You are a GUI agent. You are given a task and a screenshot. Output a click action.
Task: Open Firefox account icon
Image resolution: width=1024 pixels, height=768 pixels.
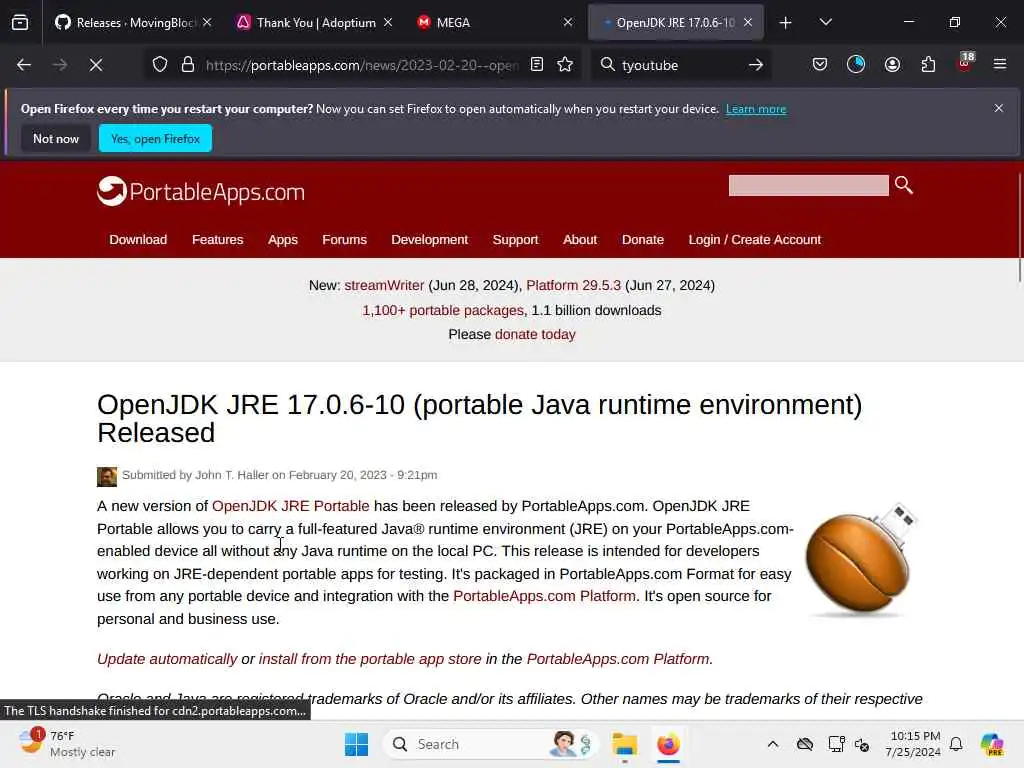[892, 64]
